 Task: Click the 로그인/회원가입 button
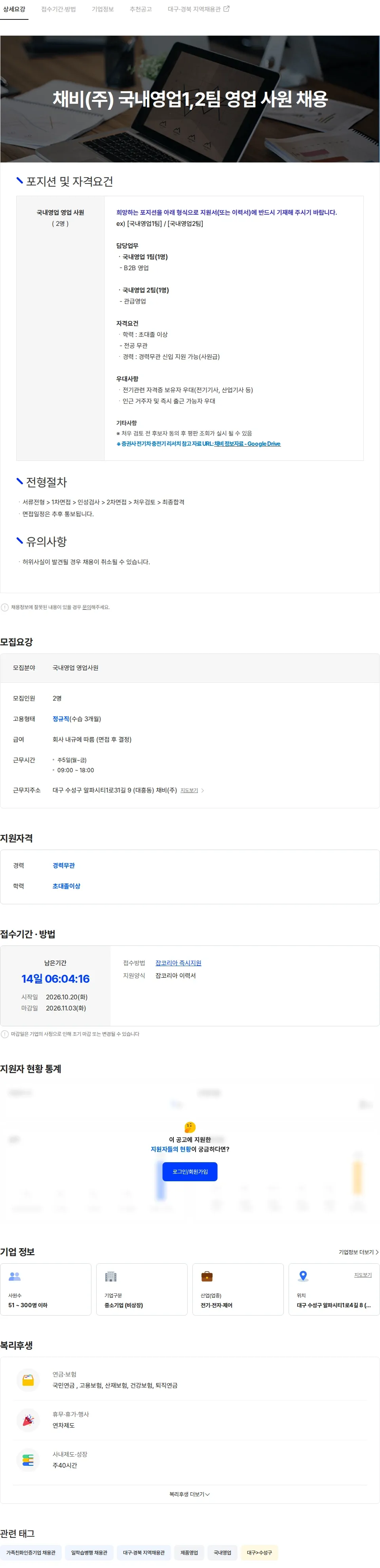pos(190,1171)
